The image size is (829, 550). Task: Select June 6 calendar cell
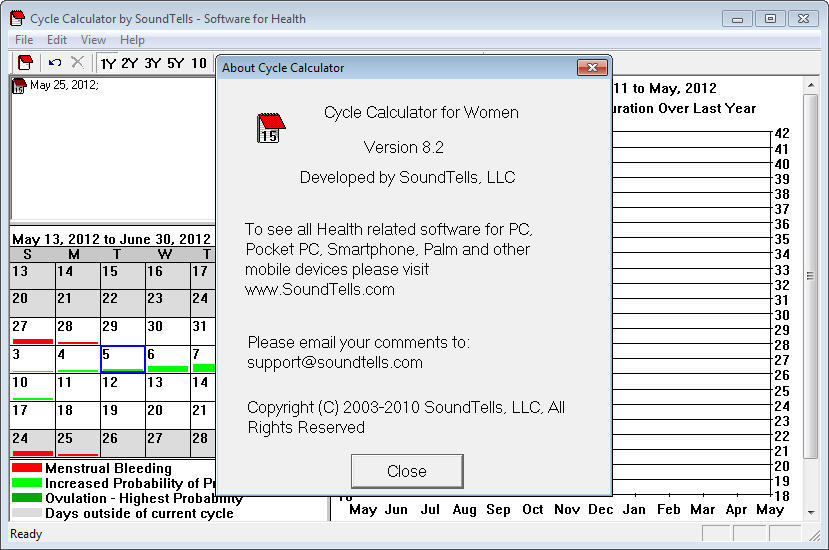click(168, 359)
